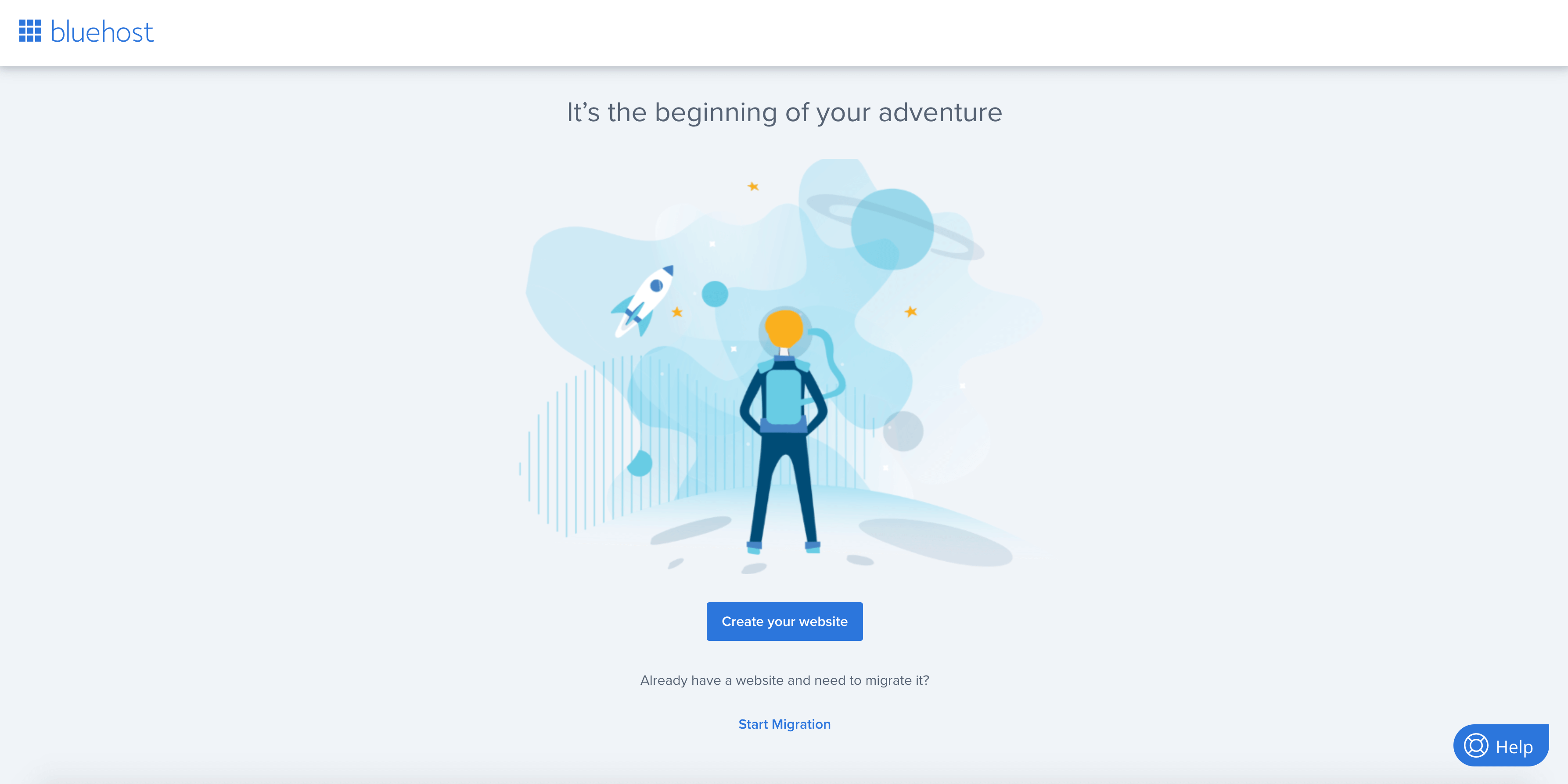Click the small blue planet near rocket
Viewport: 1568px width, 784px height.
[x=715, y=294]
